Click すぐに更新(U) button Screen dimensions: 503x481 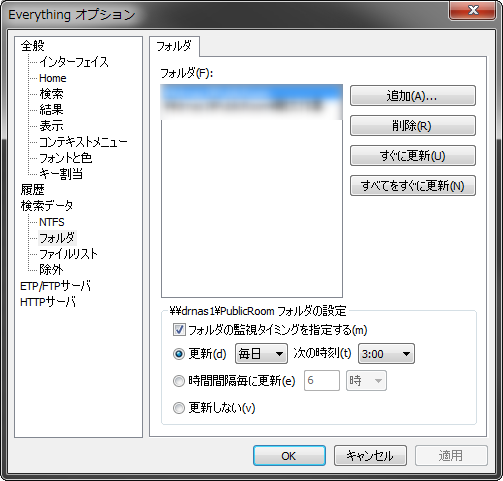pyautogui.click(x=413, y=156)
